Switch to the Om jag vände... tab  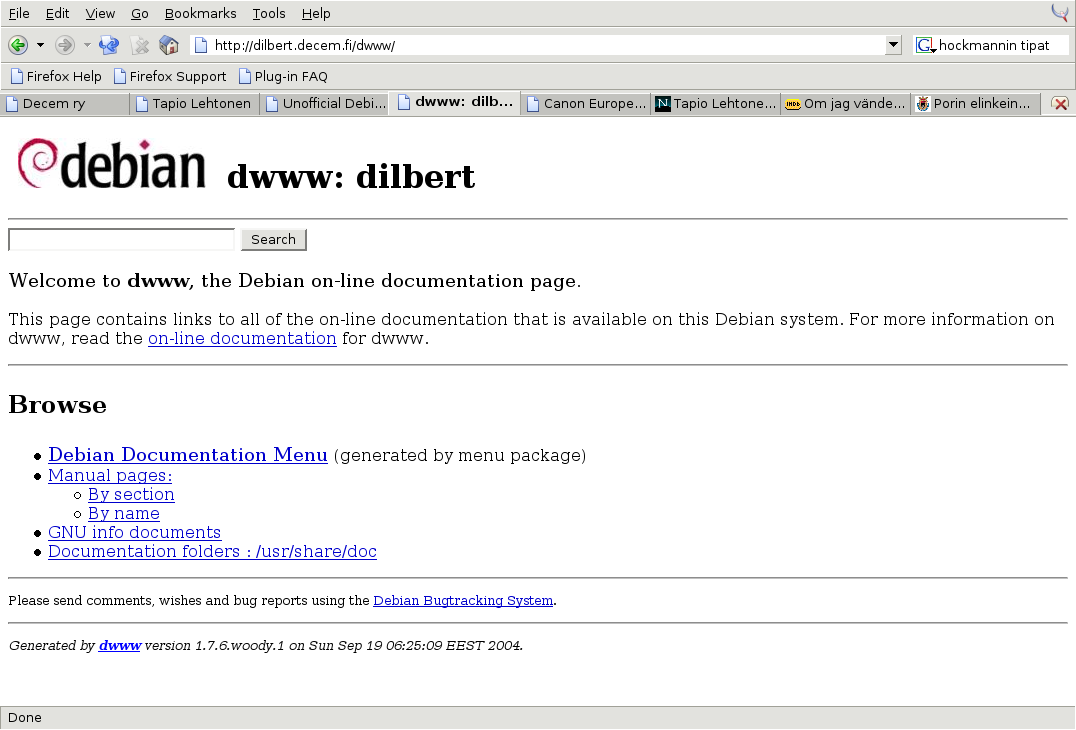tap(845, 104)
